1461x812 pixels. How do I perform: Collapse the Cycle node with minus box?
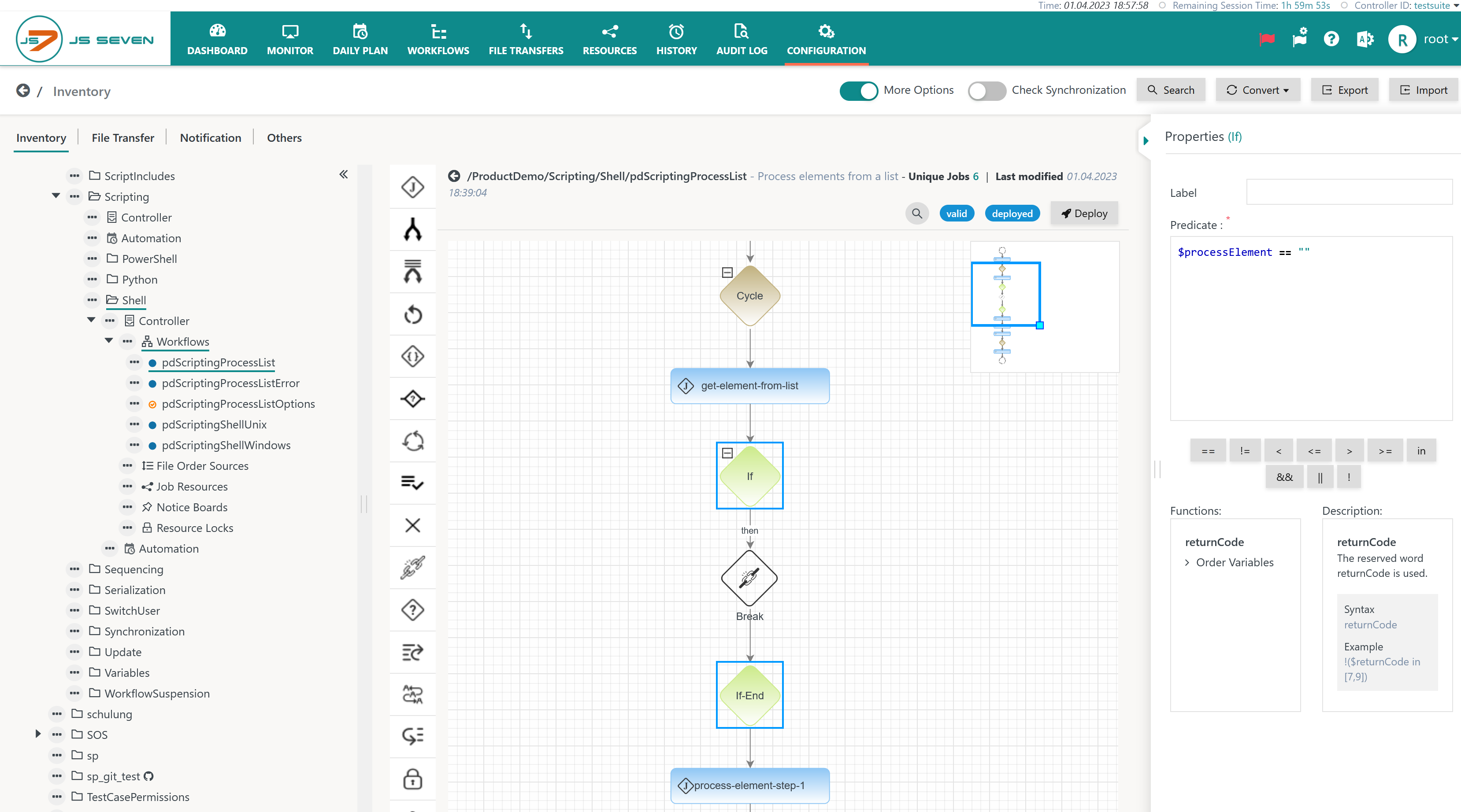(727, 273)
